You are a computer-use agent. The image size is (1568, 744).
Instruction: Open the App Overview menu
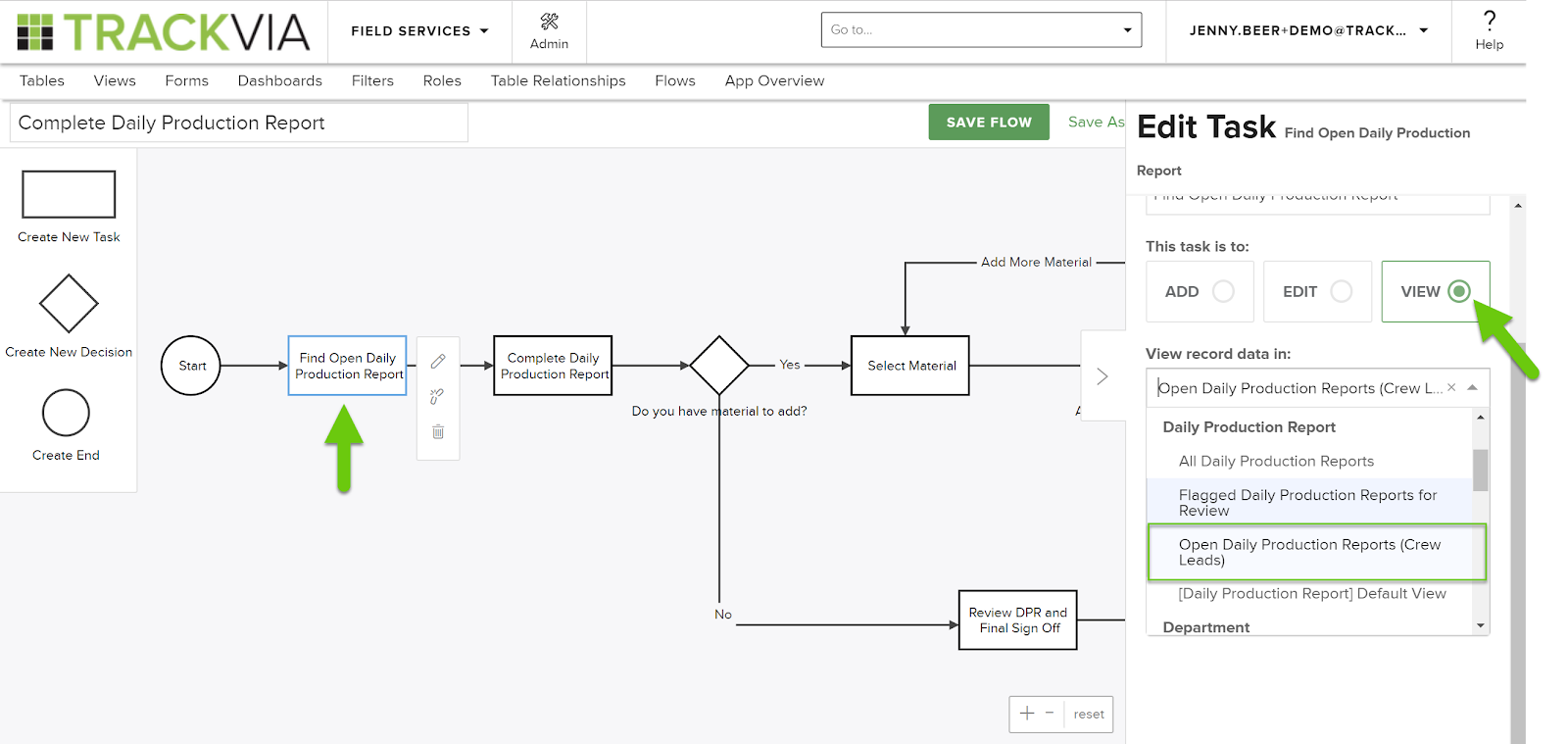coord(774,80)
